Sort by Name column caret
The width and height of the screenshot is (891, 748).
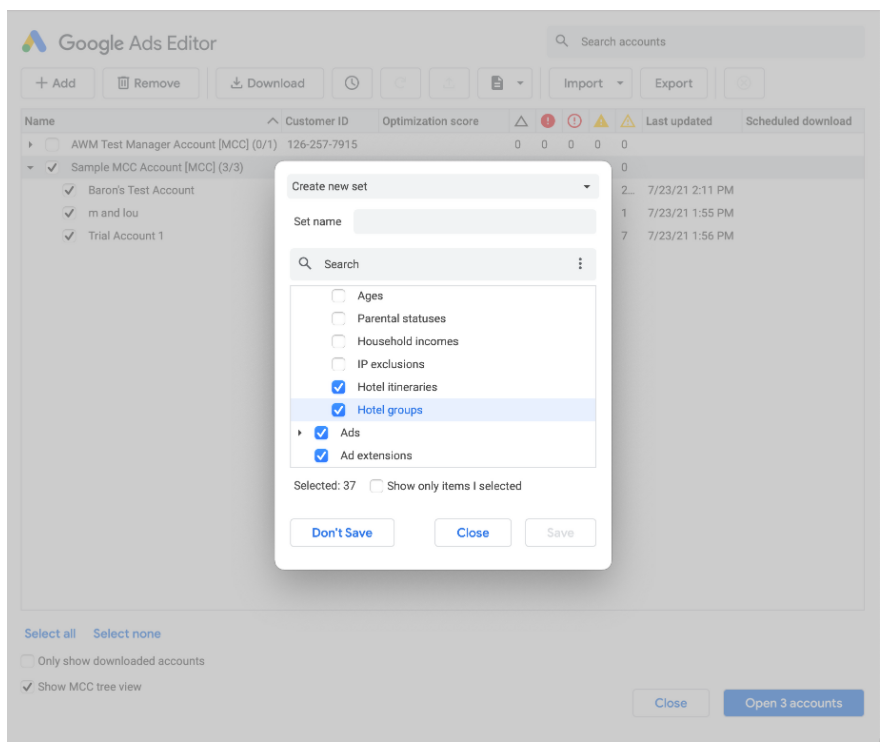click(x=273, y=121)
